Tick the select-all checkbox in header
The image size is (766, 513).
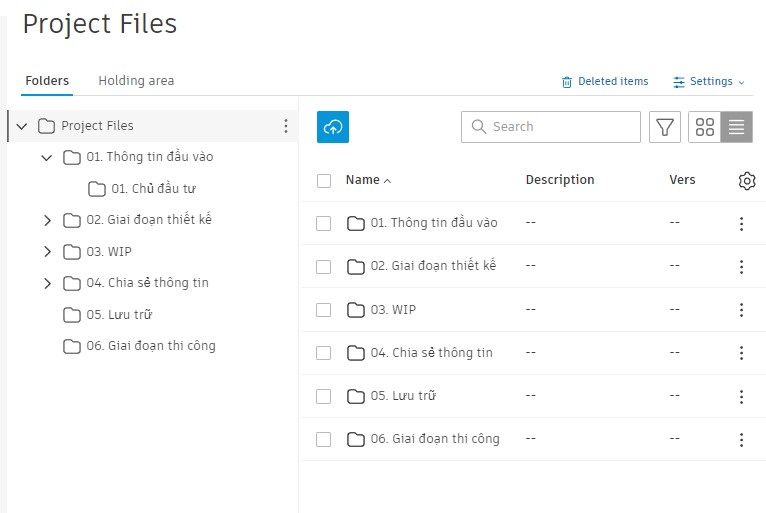coord(324,181)
